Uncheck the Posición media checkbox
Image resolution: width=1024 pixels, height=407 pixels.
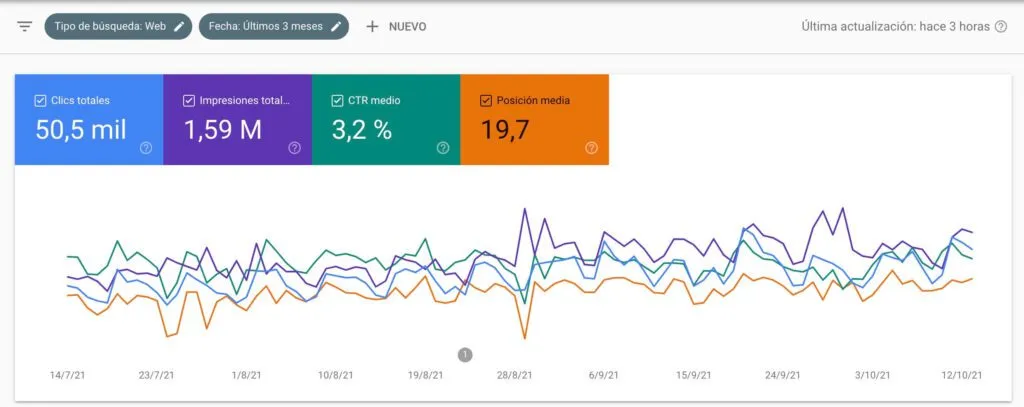coord(485,101)
